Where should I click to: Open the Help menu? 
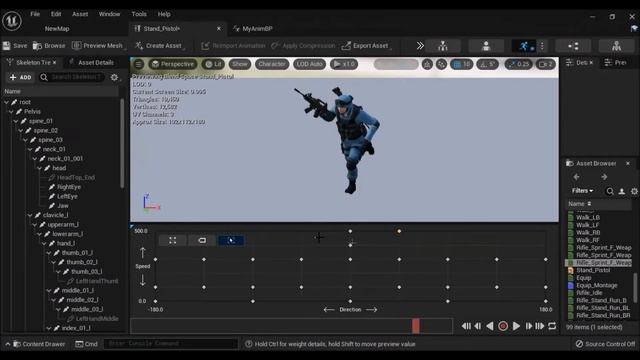pyautogui.click(x=164, y=14)
